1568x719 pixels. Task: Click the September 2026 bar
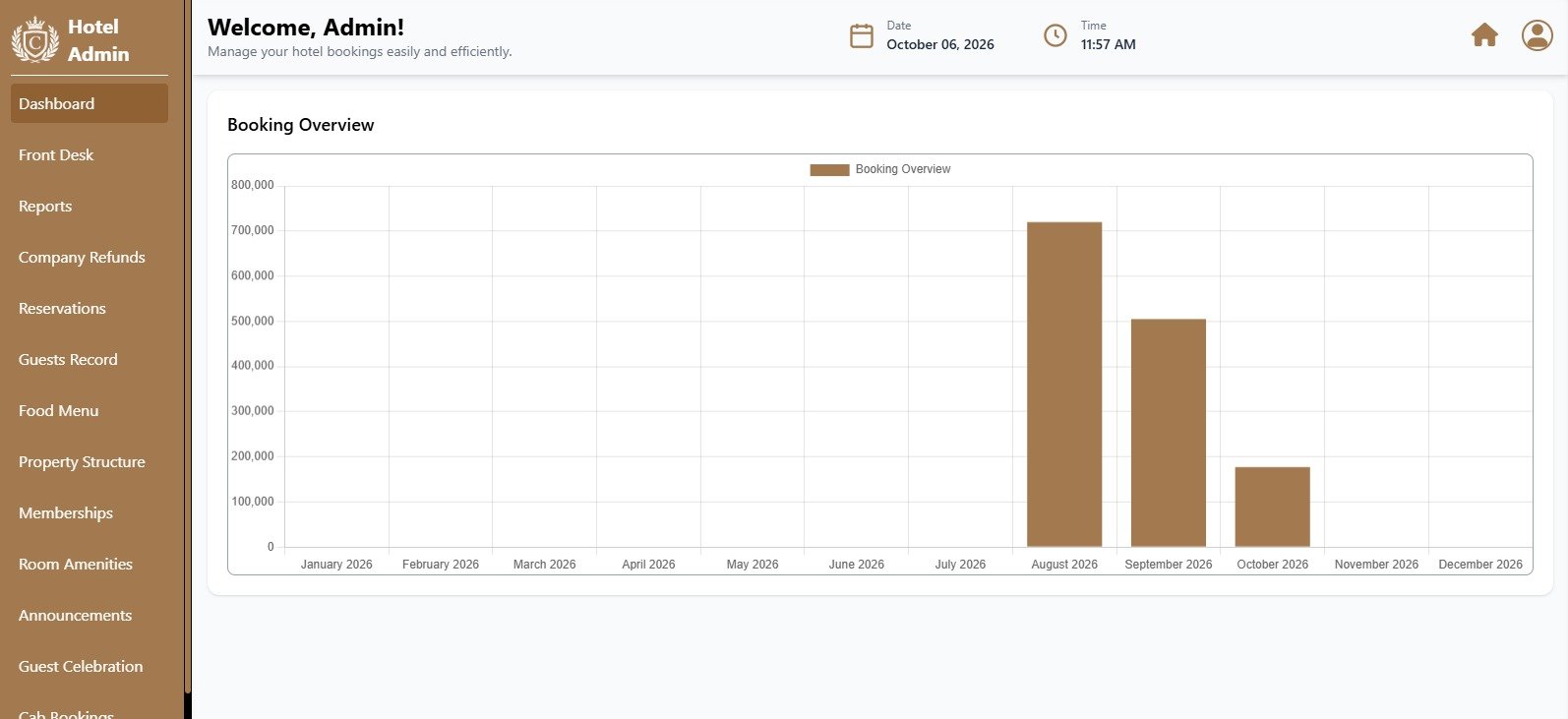pyautogui.click(x=1169, y=433)
